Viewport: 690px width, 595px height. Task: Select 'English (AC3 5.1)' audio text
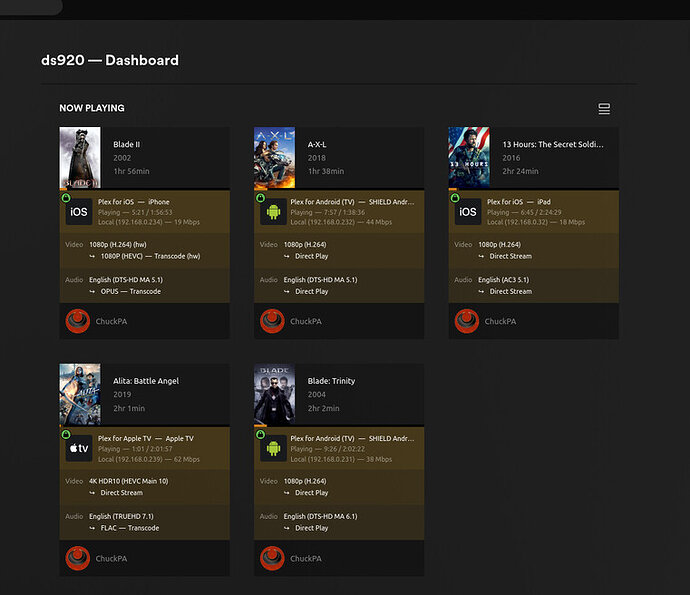(504, 280)
